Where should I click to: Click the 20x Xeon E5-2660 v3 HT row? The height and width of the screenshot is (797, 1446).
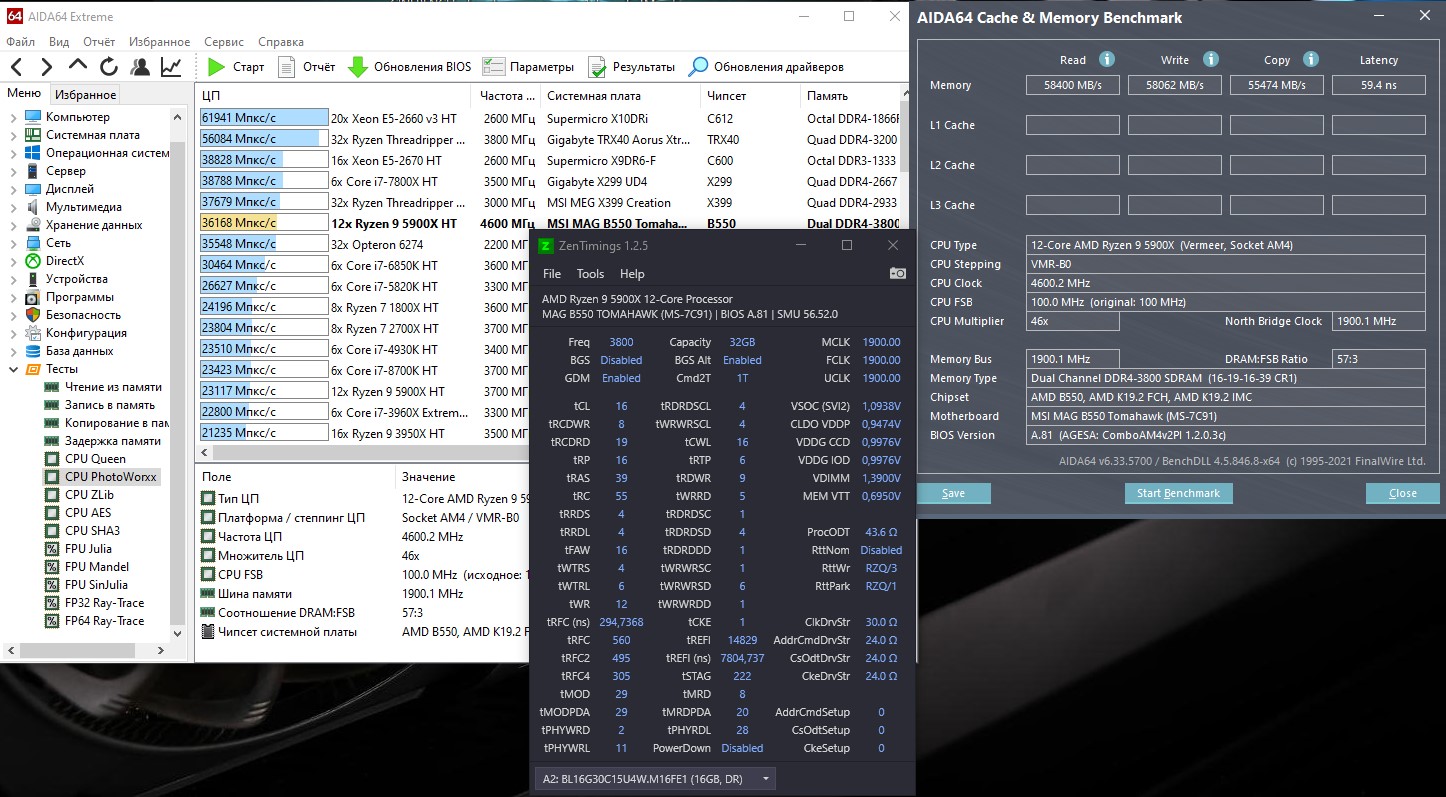[x=548, y=118]
